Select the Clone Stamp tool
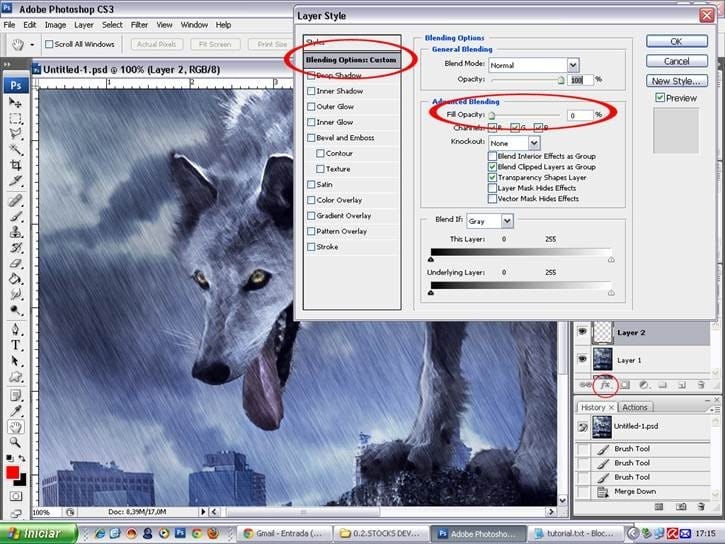This screenshot has width=725, height=544. [15, 232]
